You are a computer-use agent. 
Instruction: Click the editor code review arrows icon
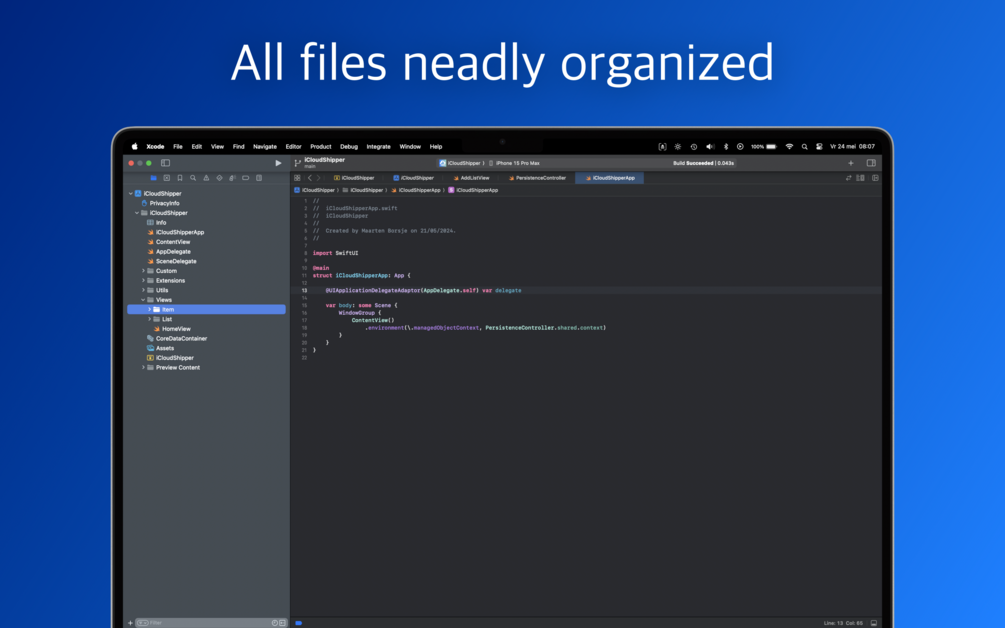(x=849, y=178)
